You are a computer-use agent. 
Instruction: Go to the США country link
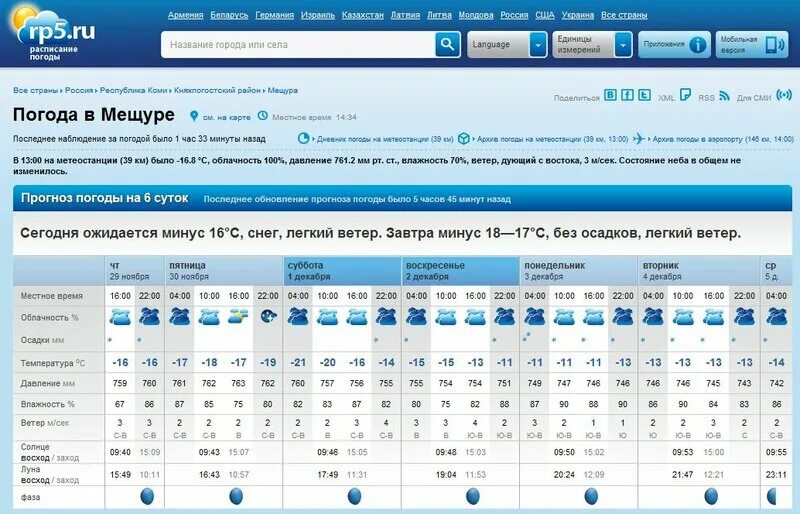[544, 15]
